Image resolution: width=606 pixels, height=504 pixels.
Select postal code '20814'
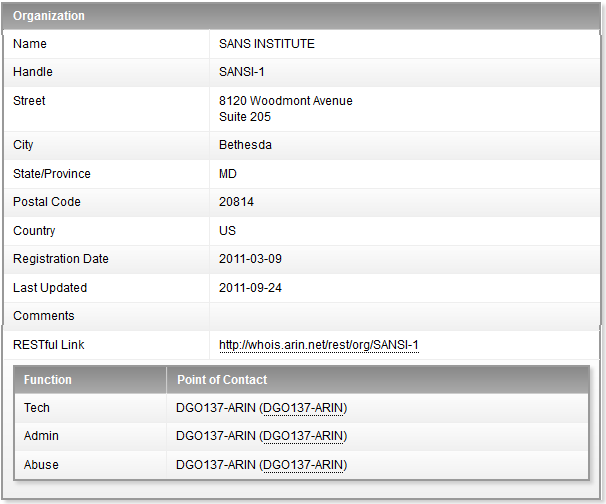click(x=236, y=202)
